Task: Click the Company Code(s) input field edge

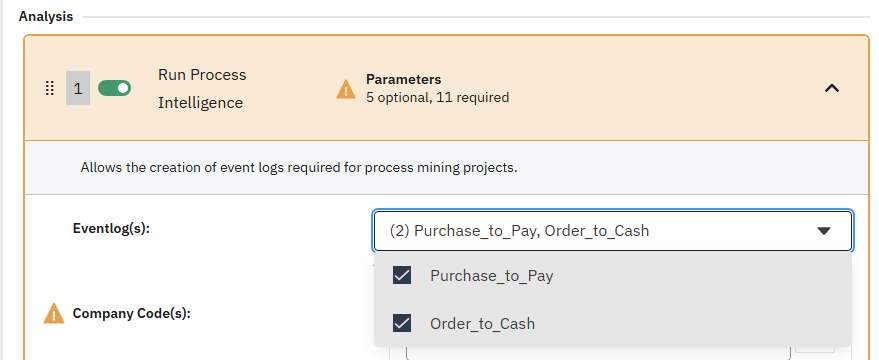Action: coord(597,353)
